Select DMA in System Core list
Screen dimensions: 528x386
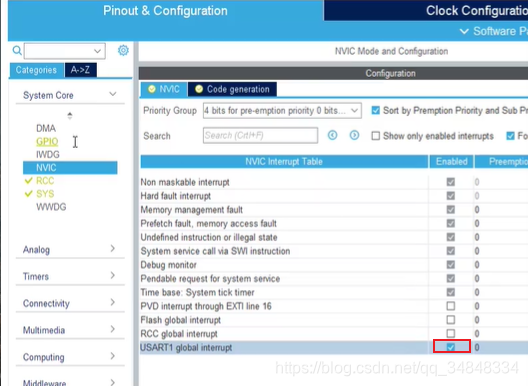coord(46,128)
